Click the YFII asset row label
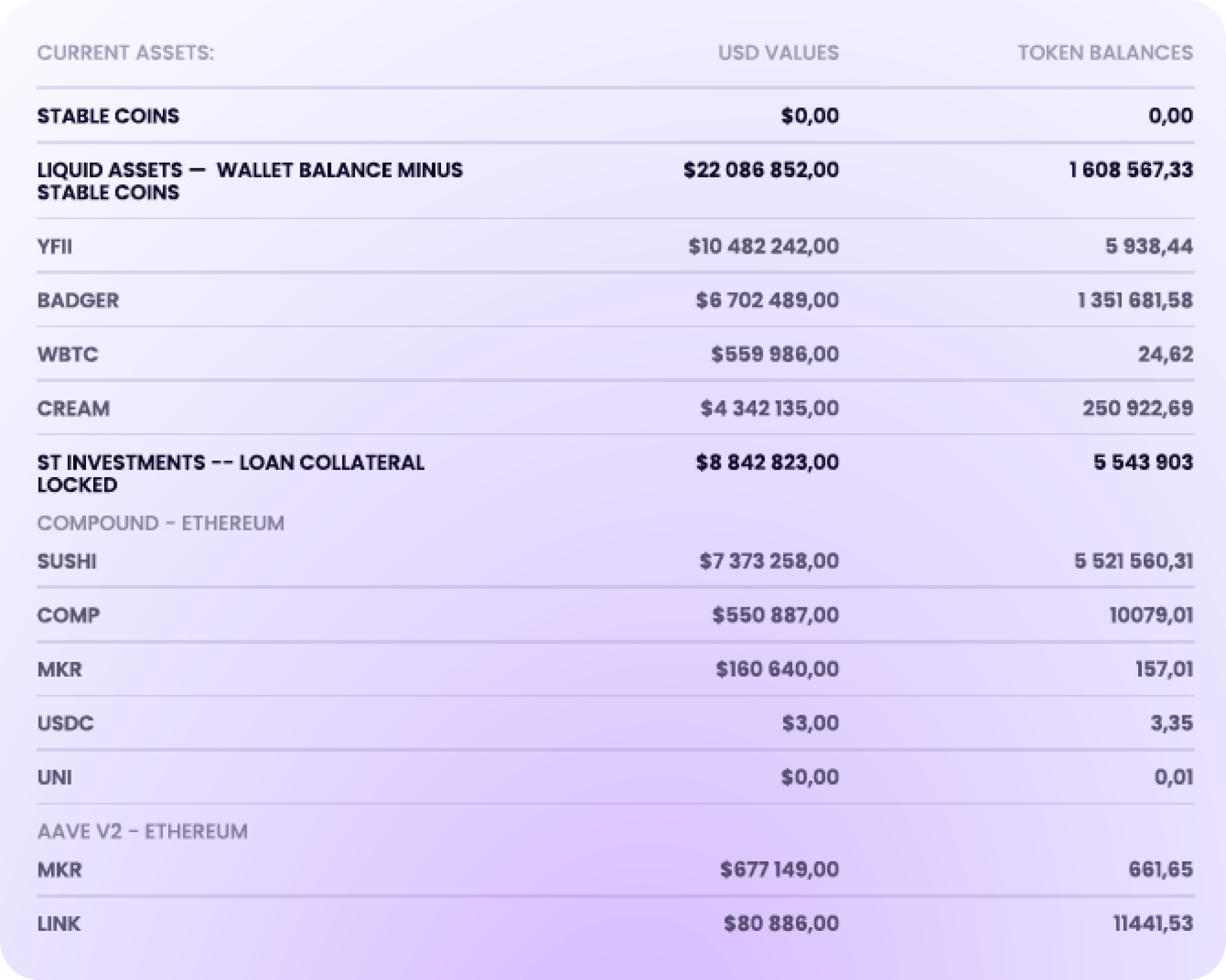The width and height of the screenshot is (1226, 980). point(55,246)
